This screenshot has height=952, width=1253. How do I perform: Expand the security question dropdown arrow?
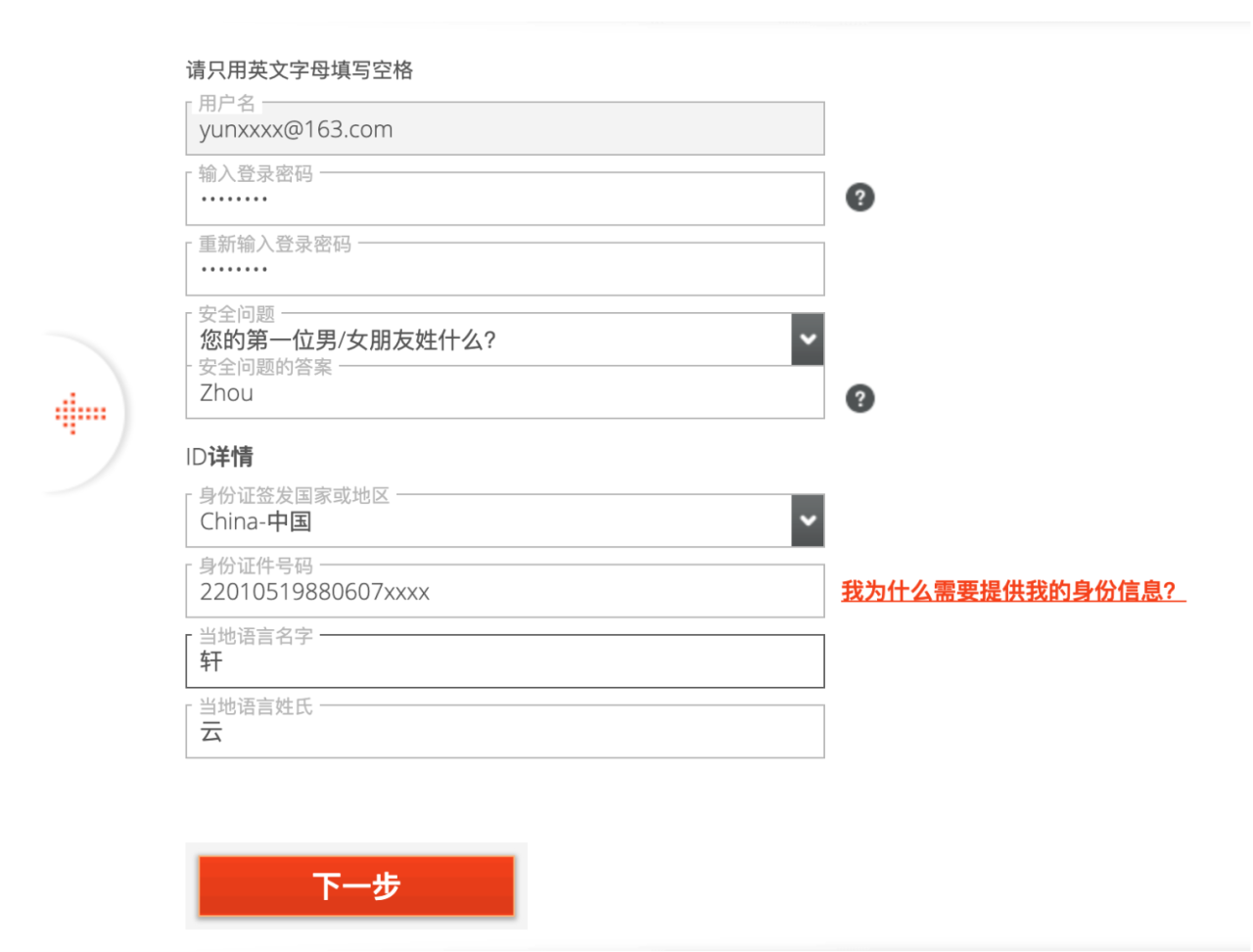coord(808,340)
